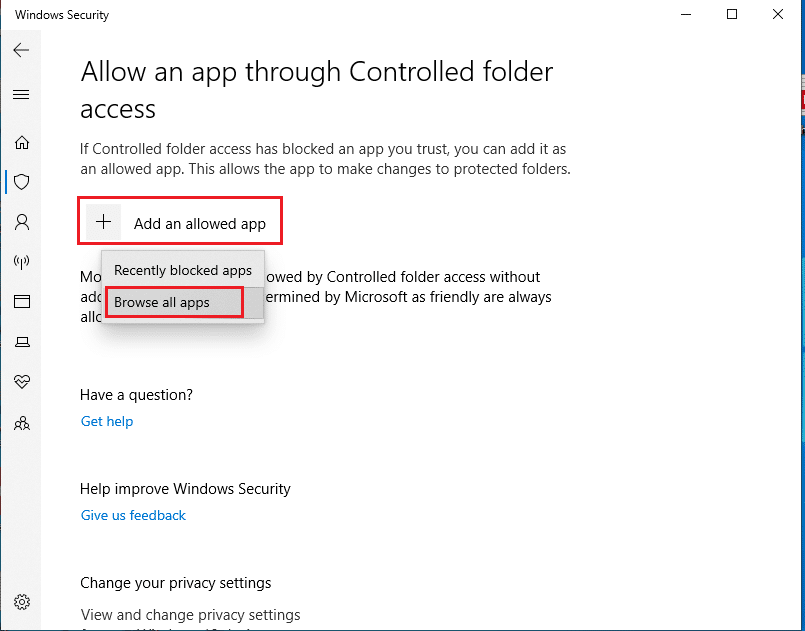Open App & browser control window icon
This screenshot has height=631, width=805.
(22, 301)
